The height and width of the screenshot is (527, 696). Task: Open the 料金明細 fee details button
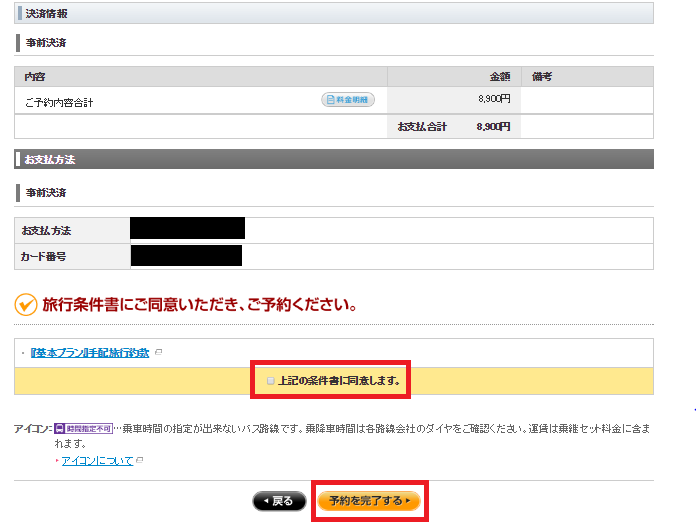tap(348, 100)
